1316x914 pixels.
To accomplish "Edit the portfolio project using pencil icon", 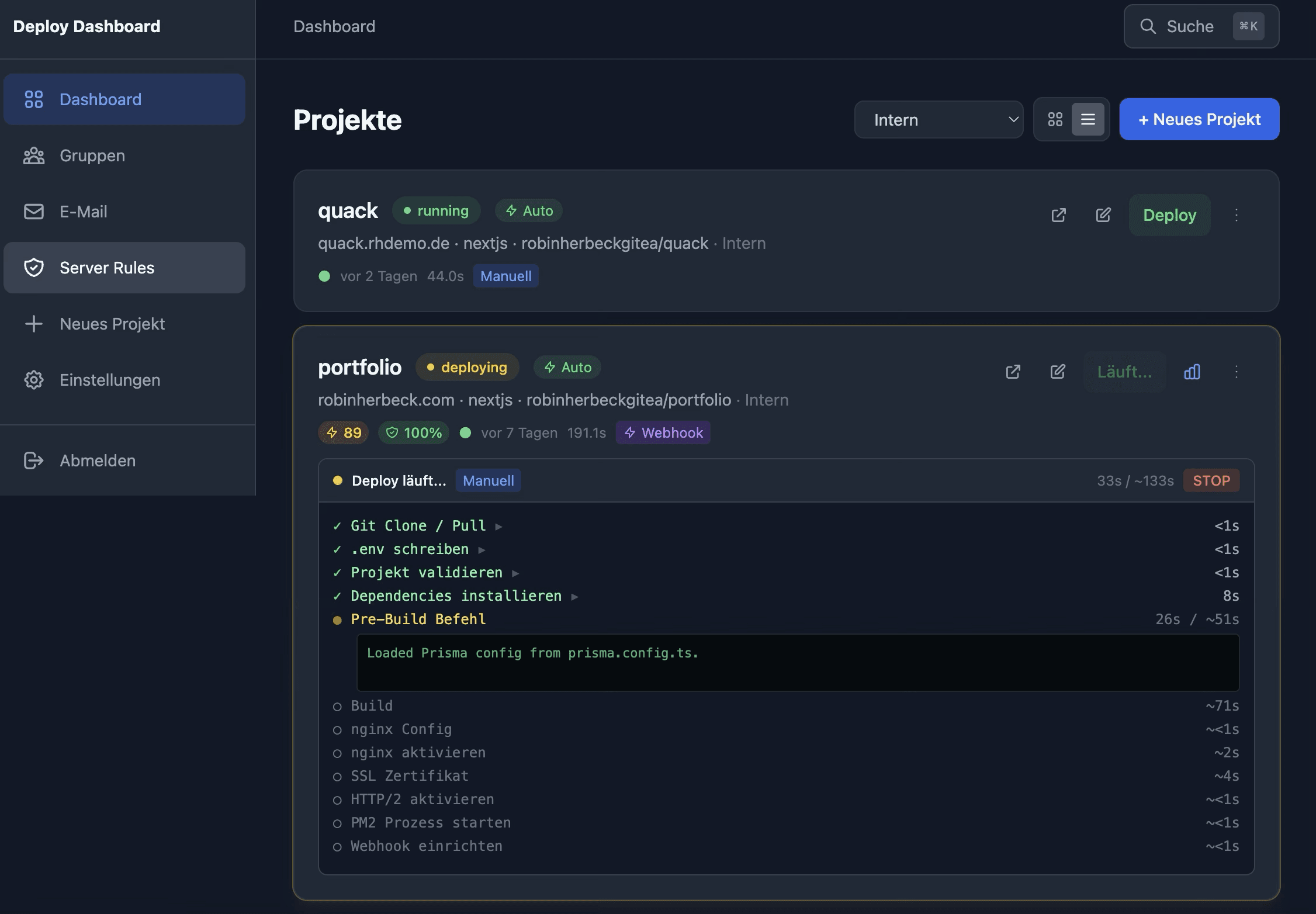I will click(1058, 372).
